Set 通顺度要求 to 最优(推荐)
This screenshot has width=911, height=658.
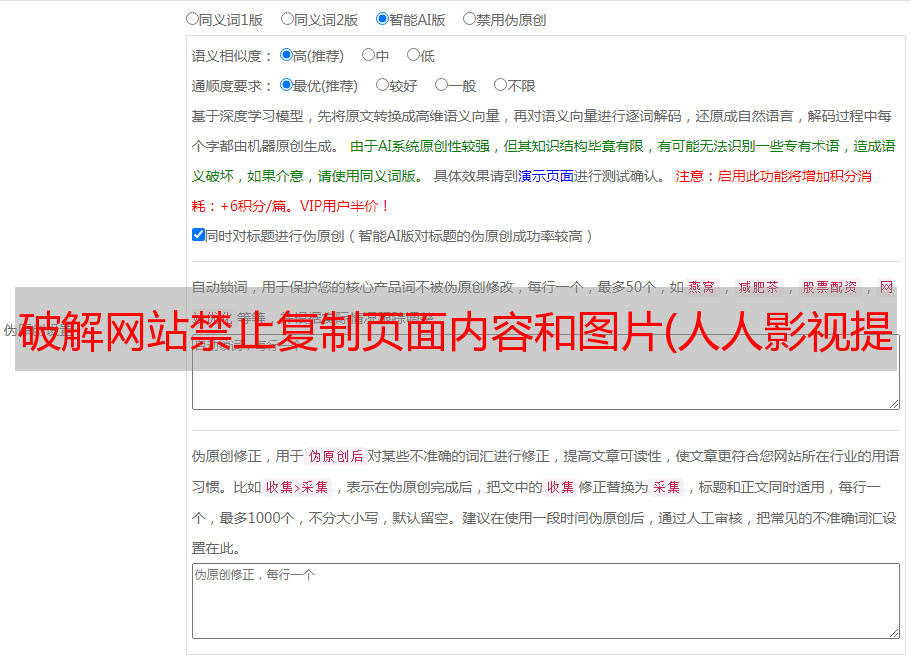pos(286,85)
